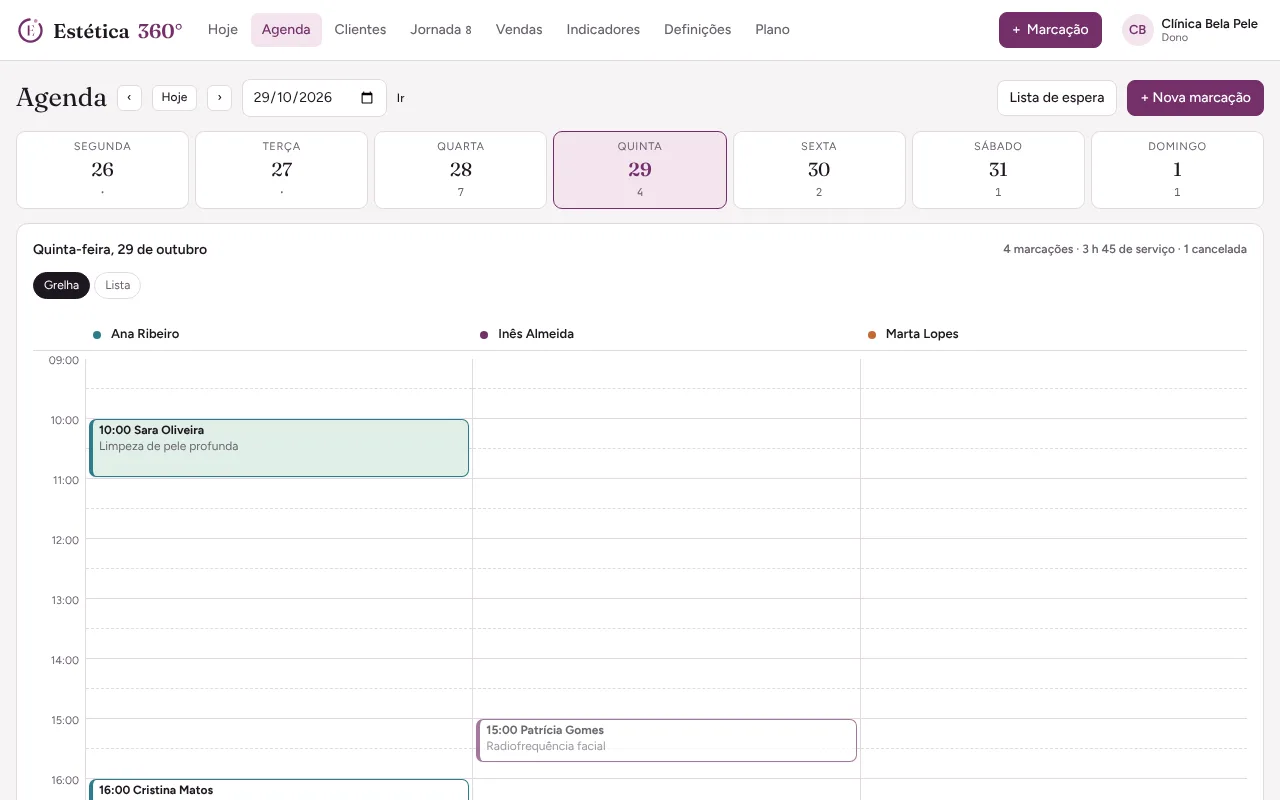Viewport: 1280px width, 800px height.
Task: Click the Agenda nav tab
Action: (x=286, y=30)
